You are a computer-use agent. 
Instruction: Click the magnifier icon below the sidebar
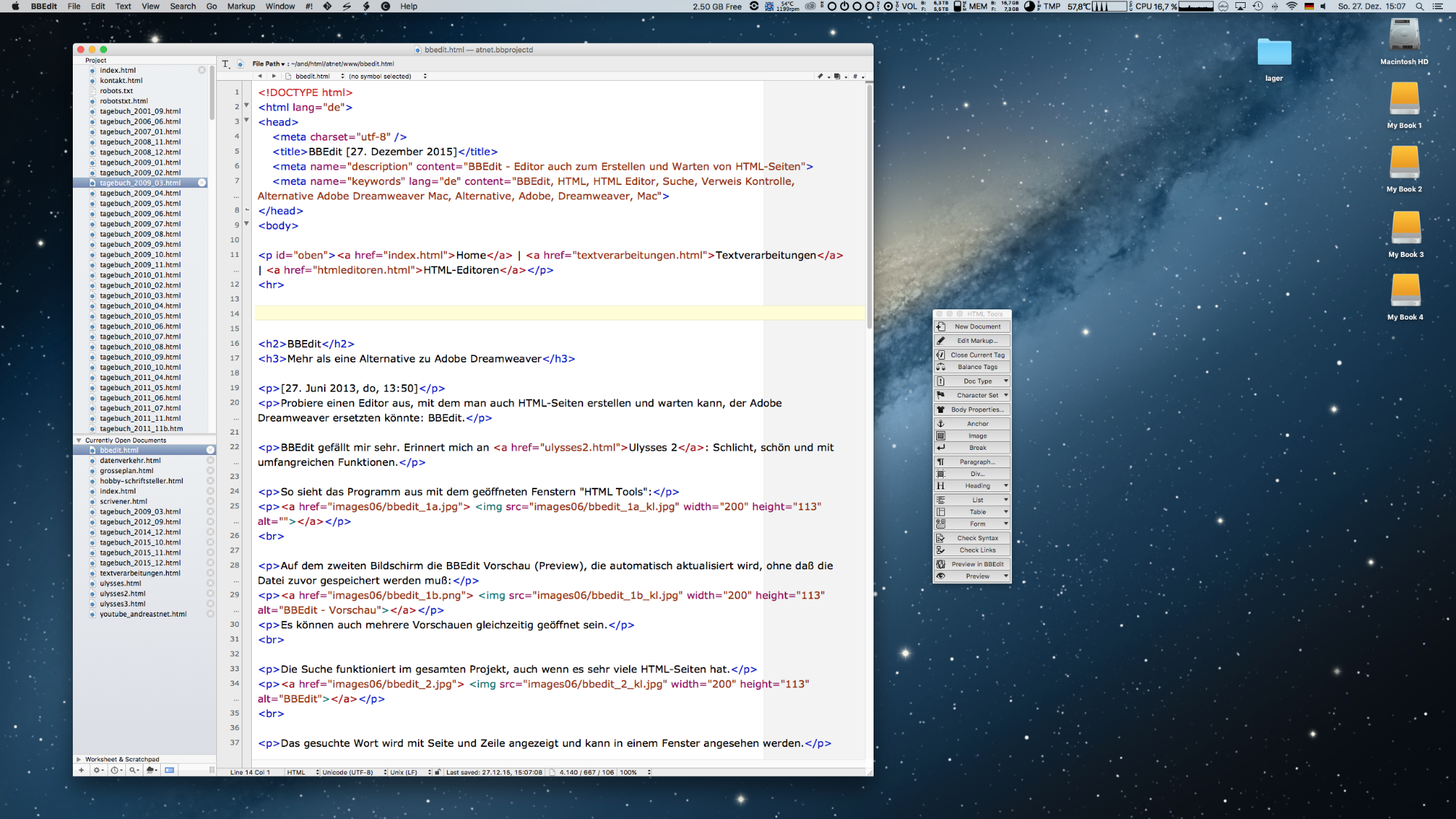(134, 770)
